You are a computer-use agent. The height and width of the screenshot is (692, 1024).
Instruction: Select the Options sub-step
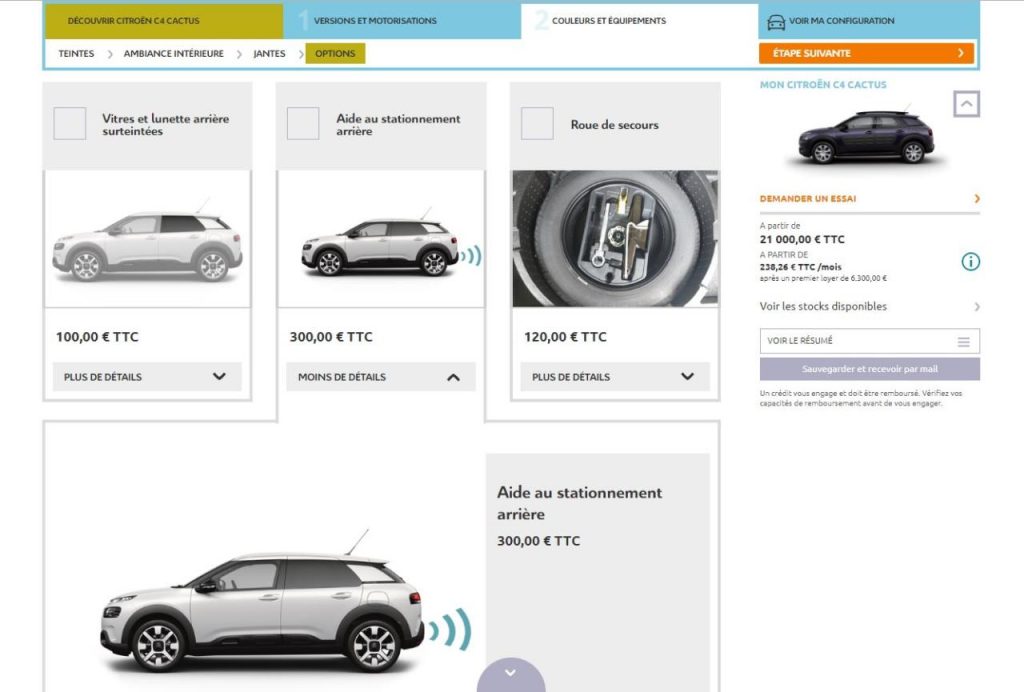coord(335,54)
